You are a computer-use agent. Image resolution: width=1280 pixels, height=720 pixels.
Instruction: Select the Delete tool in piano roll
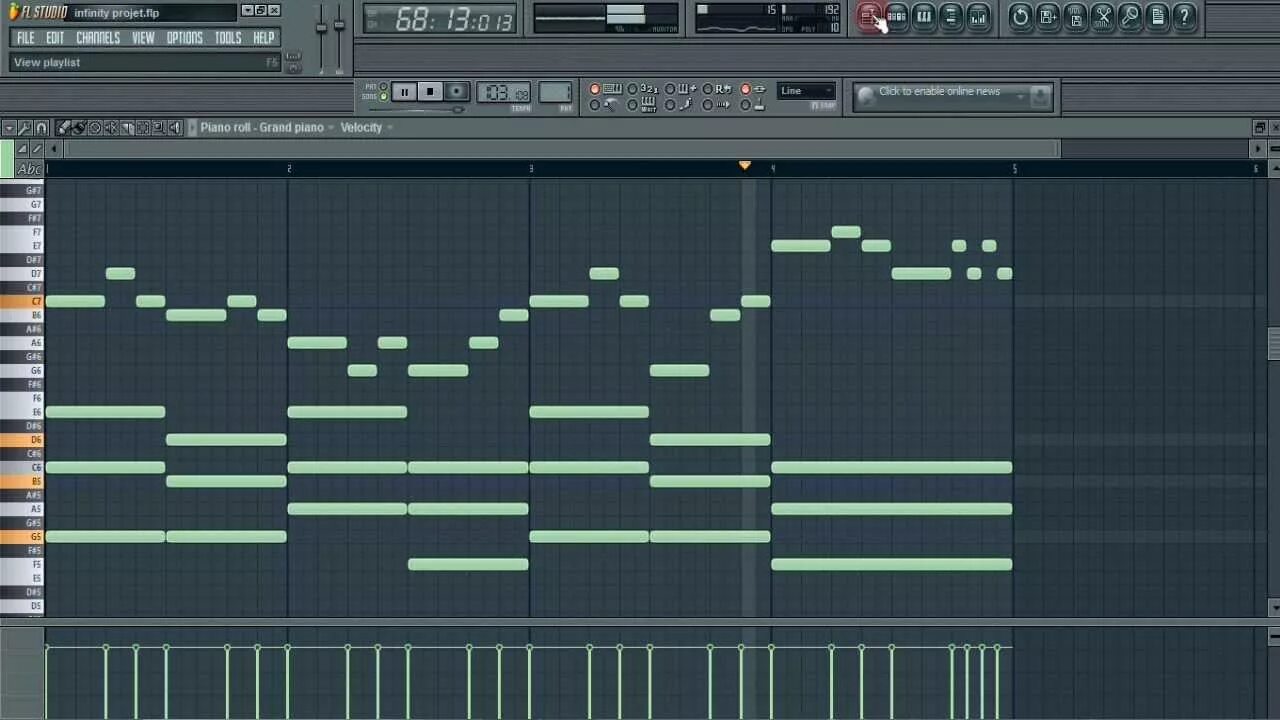95,127
